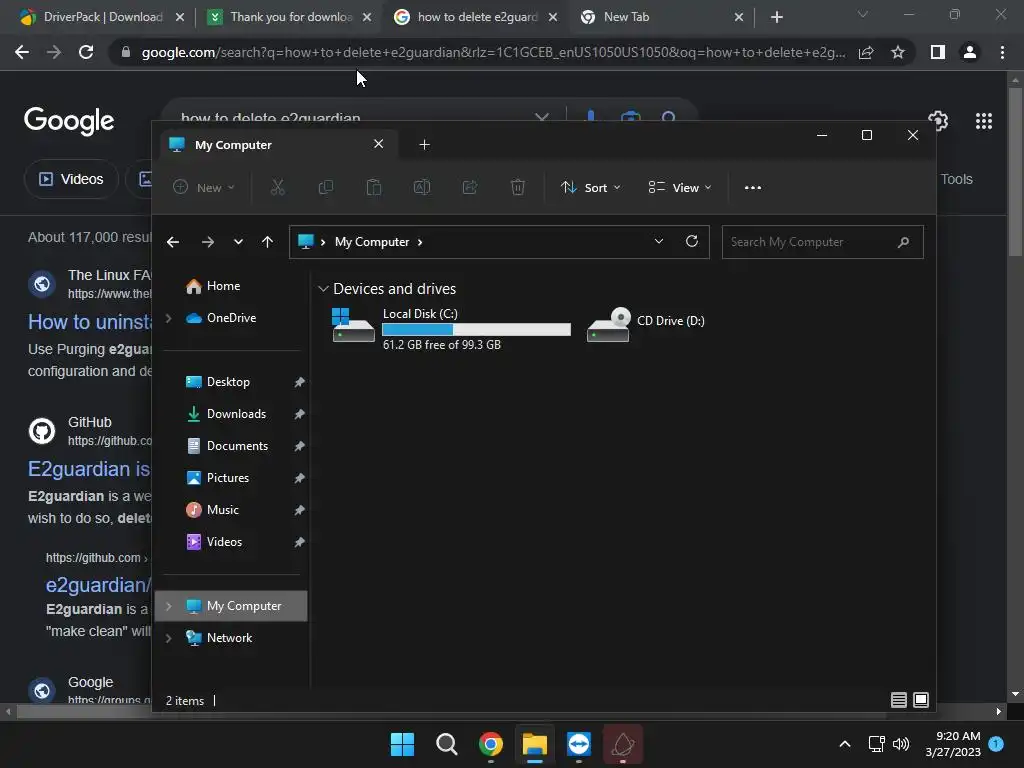The height and width of the screenshot is (768, 1024).
Task: Open Local Disk (C:) drive
Action: click(451, 328)
